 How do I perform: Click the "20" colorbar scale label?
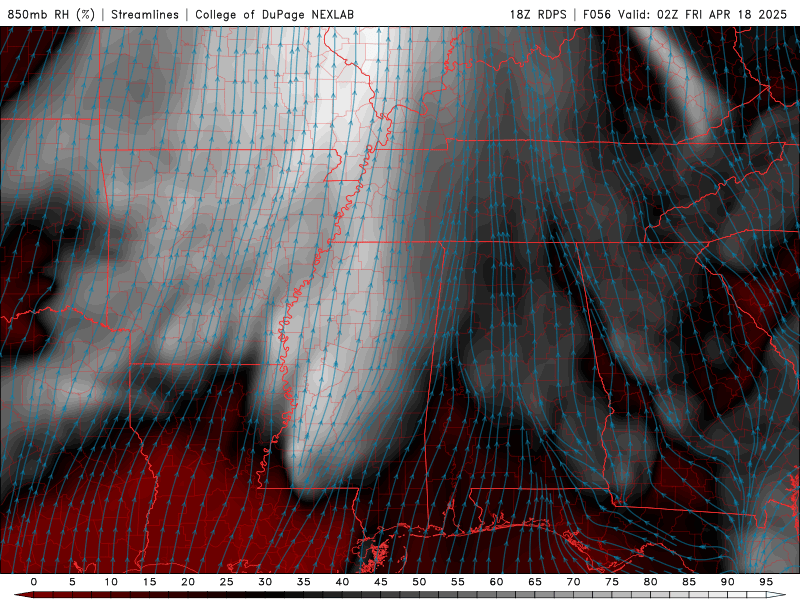188,582
